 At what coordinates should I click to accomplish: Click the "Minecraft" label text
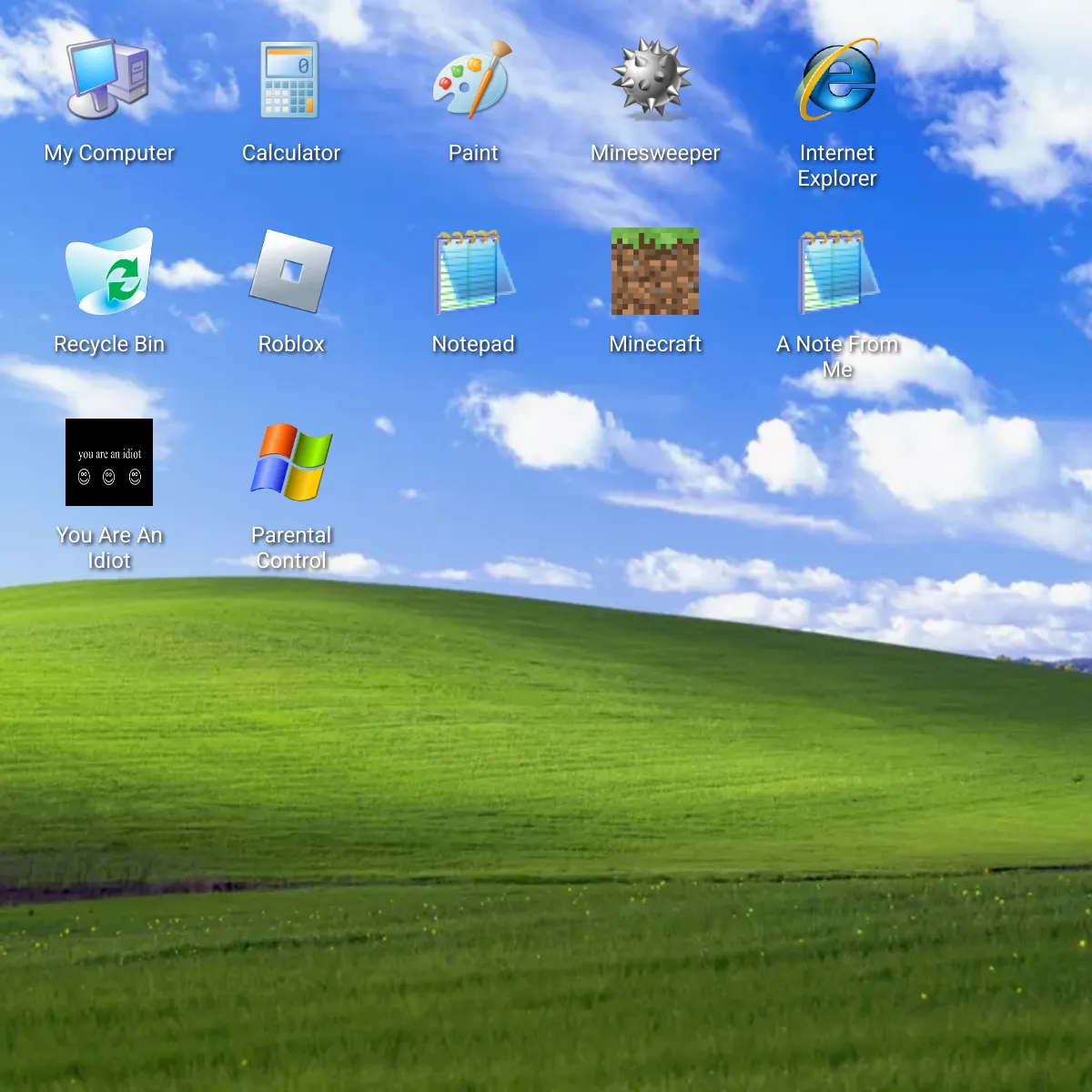pyautogui.click(x=655, y=344)
